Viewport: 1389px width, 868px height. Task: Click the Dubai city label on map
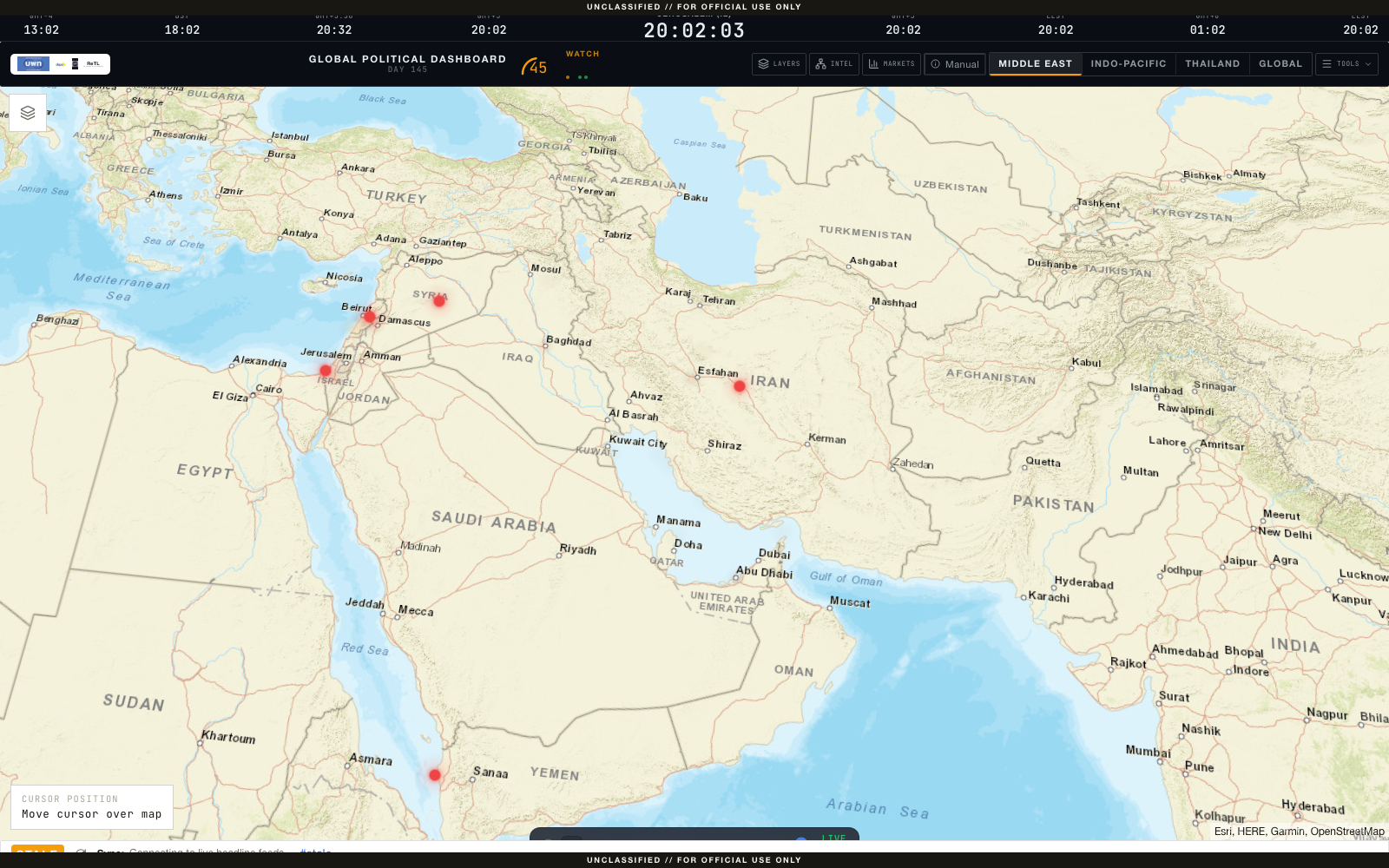774,554
